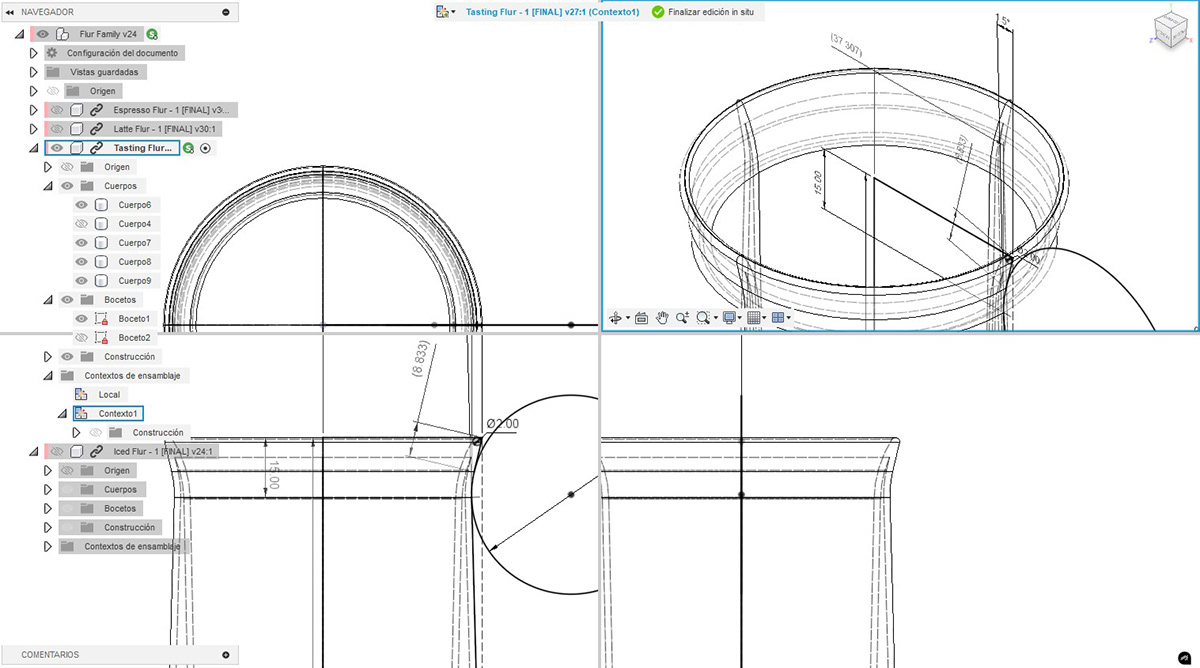Open the Orbit navigation tool

pos(614,318)
